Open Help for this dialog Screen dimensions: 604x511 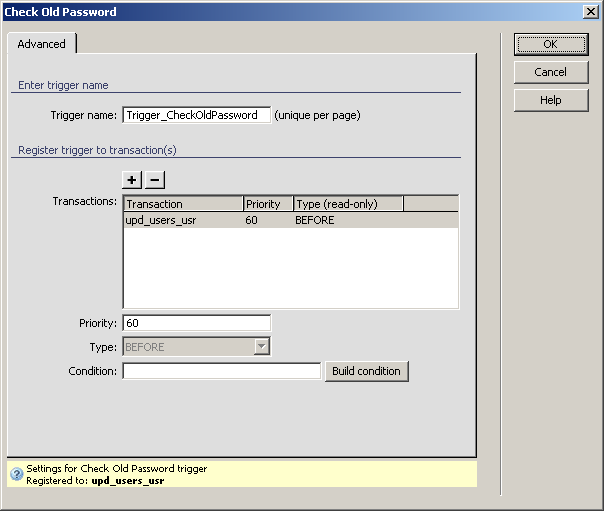pos(550,100)
